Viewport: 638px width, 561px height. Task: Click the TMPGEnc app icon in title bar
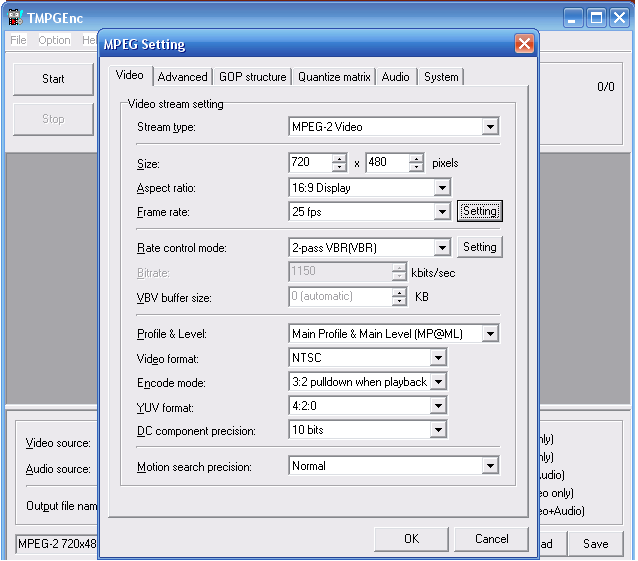point(15,17)
